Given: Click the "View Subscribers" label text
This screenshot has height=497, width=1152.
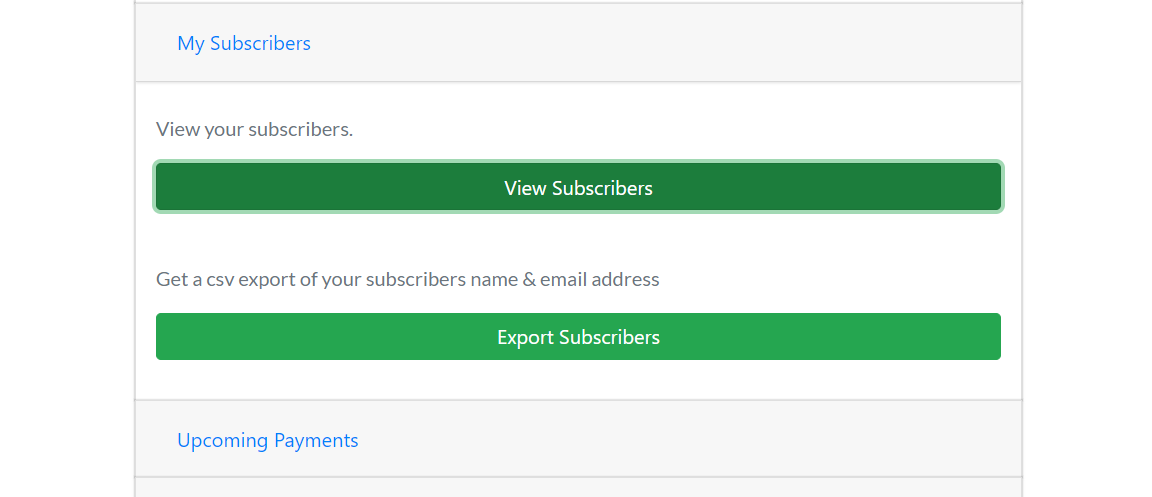Looking at the screenshot, I should pyautogui.click(x=578, y=188).
